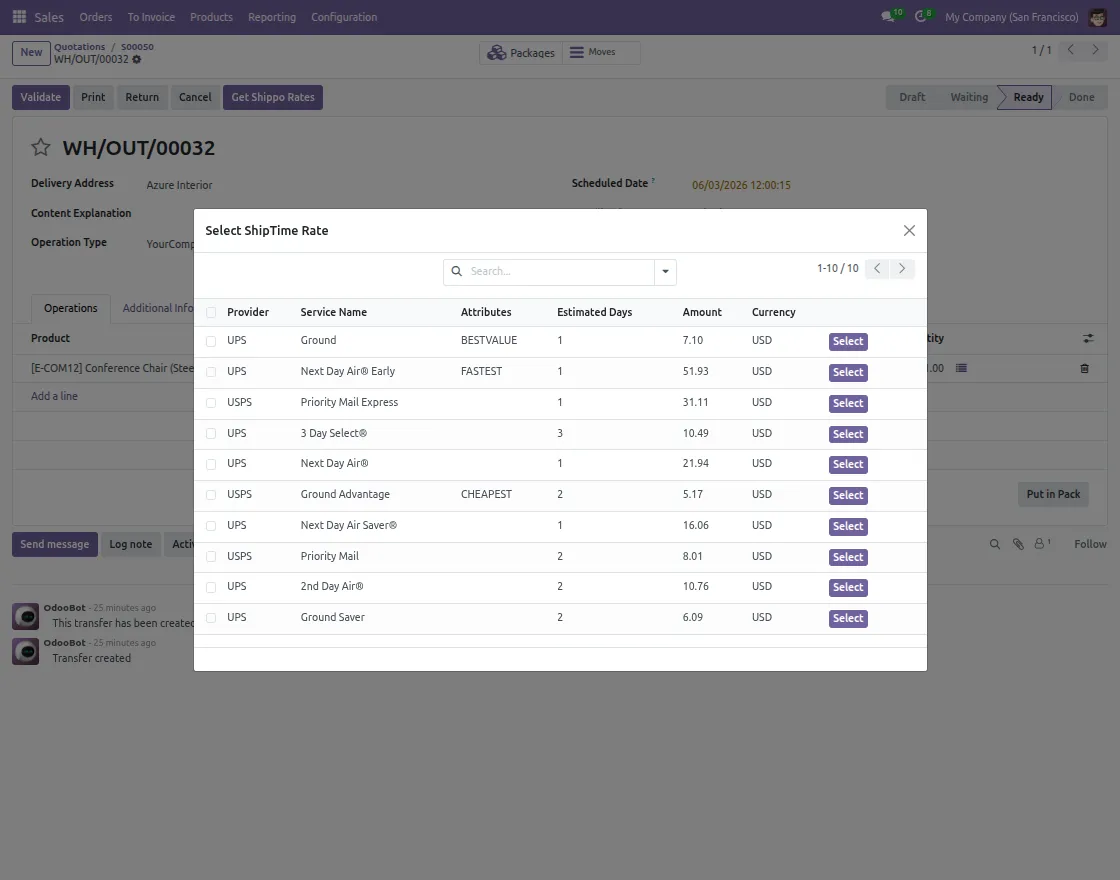The image size is (1120, 880).
Task: Open the apps grid menu icon
Action: [19, 16]
